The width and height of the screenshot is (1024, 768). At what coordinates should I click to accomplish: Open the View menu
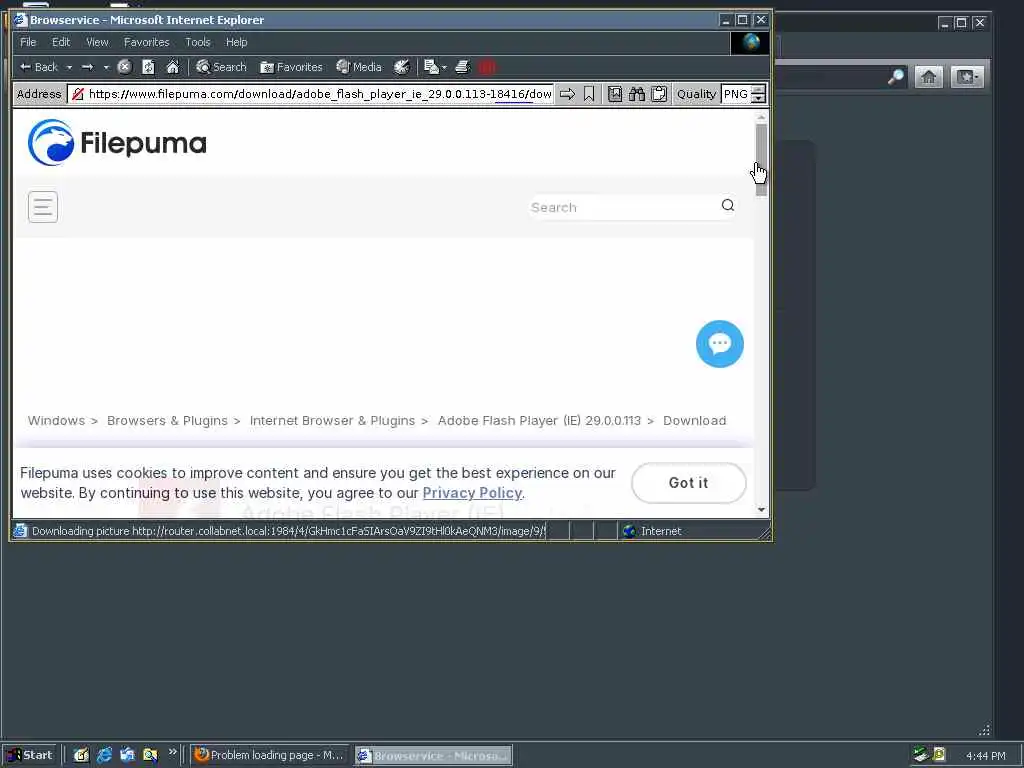click(x=97, y=42)
